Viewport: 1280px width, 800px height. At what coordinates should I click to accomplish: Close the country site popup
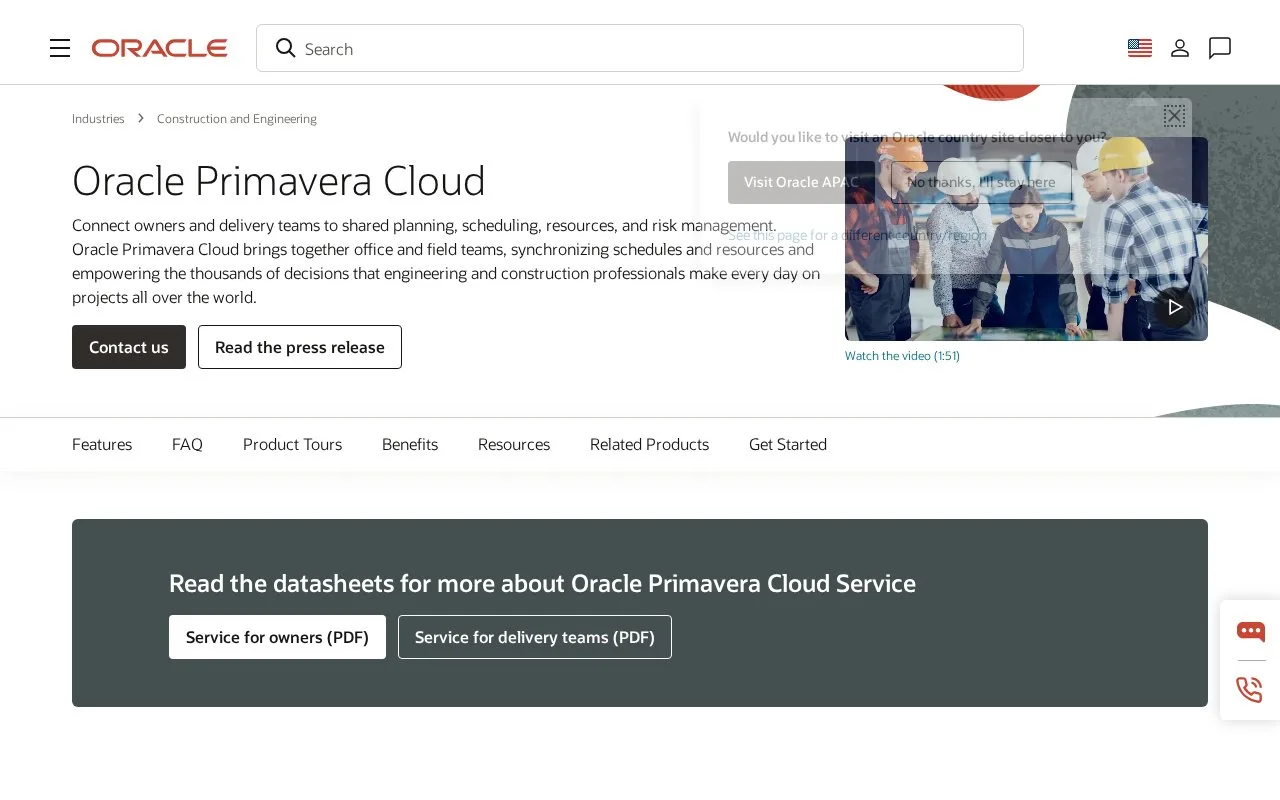pos(1174,116)
